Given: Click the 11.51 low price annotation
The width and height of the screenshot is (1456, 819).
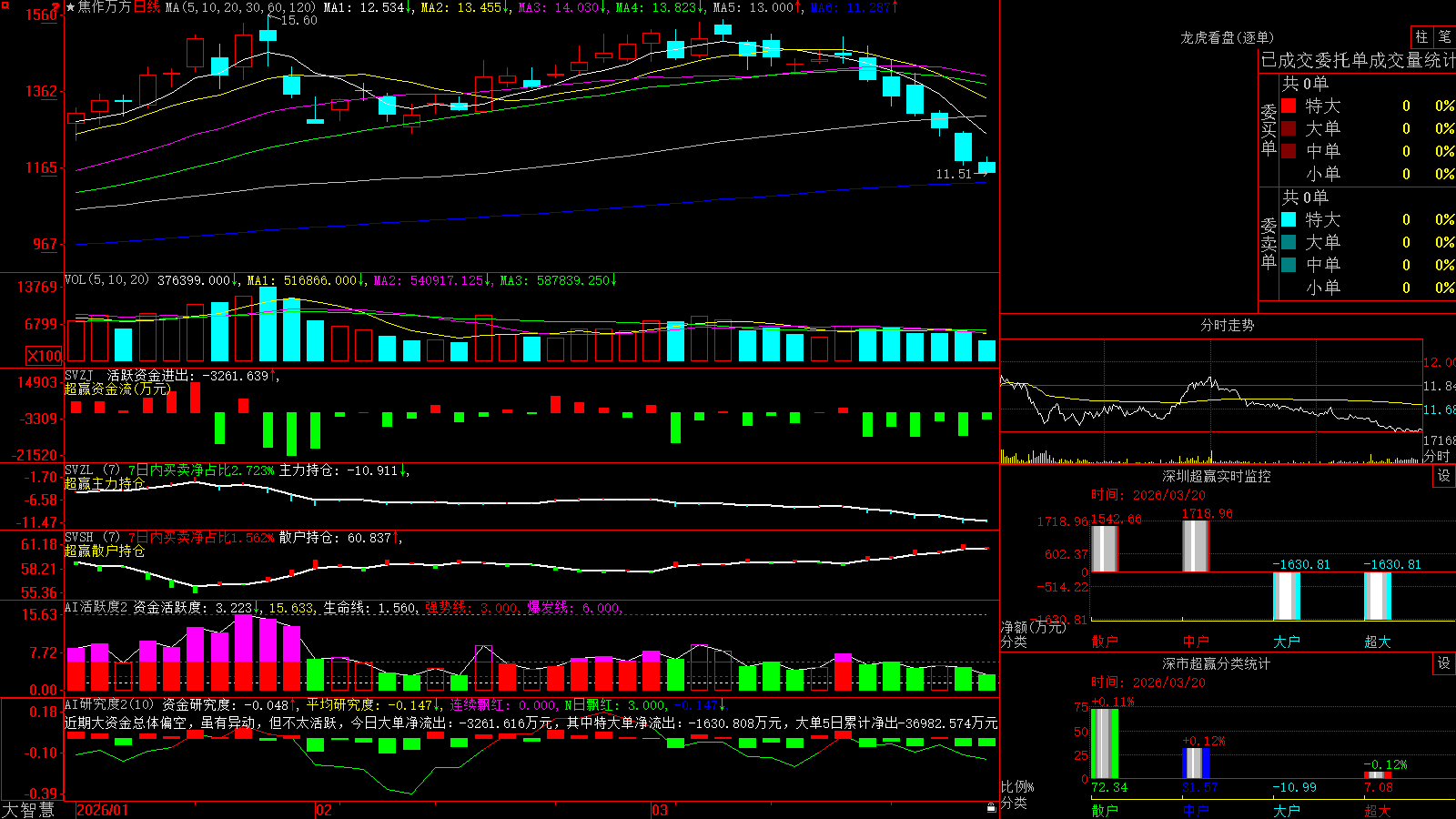Looking at the screenshot, I should (954, 174).
